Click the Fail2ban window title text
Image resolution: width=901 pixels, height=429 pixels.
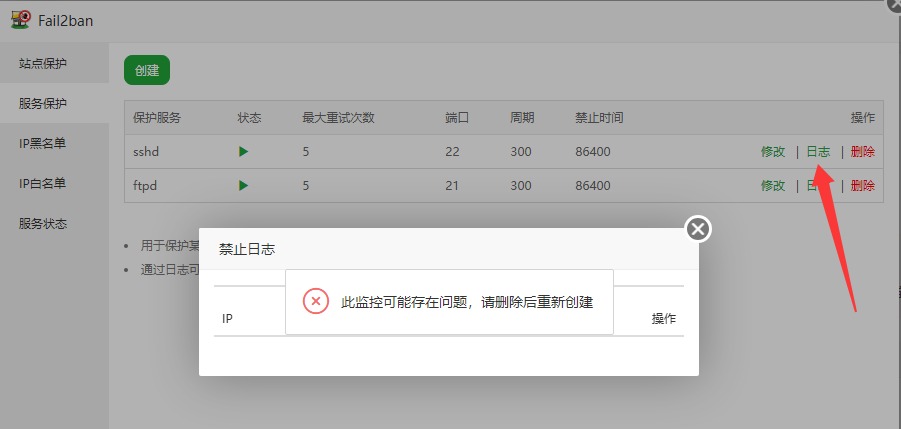coord(66,21)
